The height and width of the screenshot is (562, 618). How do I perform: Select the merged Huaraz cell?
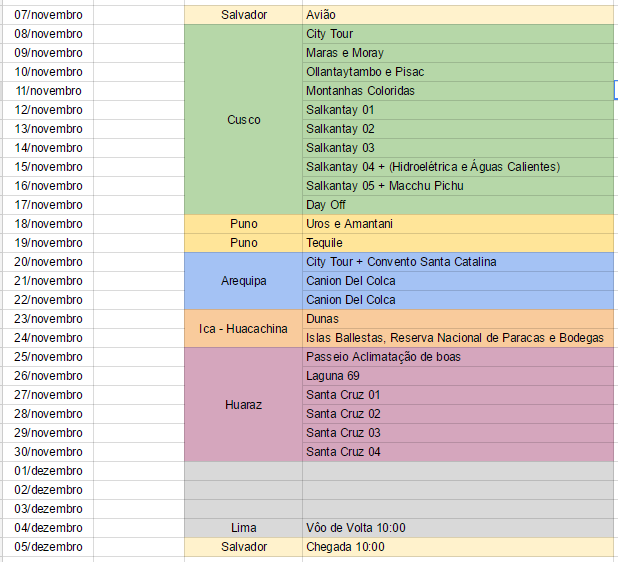click(243, 405)
